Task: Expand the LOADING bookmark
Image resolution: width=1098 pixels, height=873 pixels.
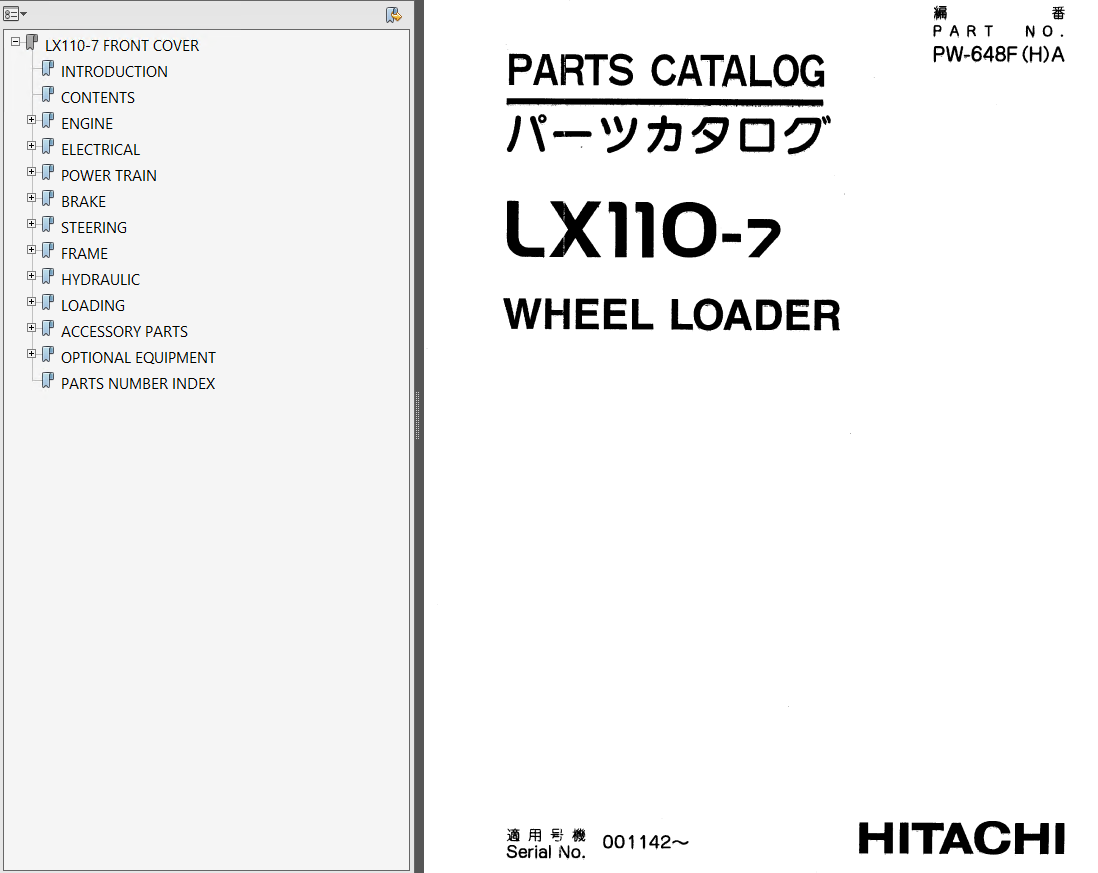Action: pyautogui.click(x=32, y=302)
